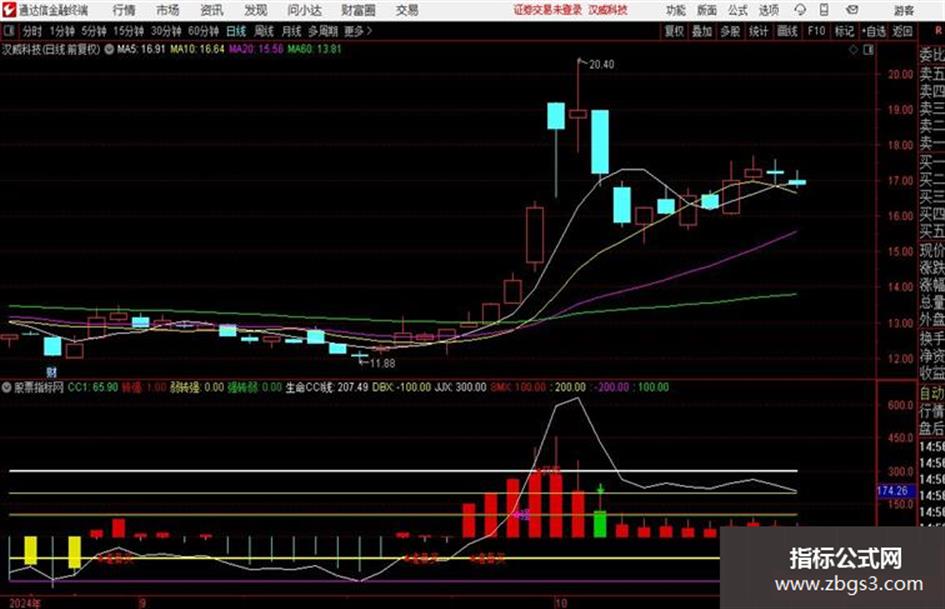Screen dimensions: 945x609
Task: Click the MA20: 15.56 indicator label
Action: pyautogui.click(x=256, y=49)
